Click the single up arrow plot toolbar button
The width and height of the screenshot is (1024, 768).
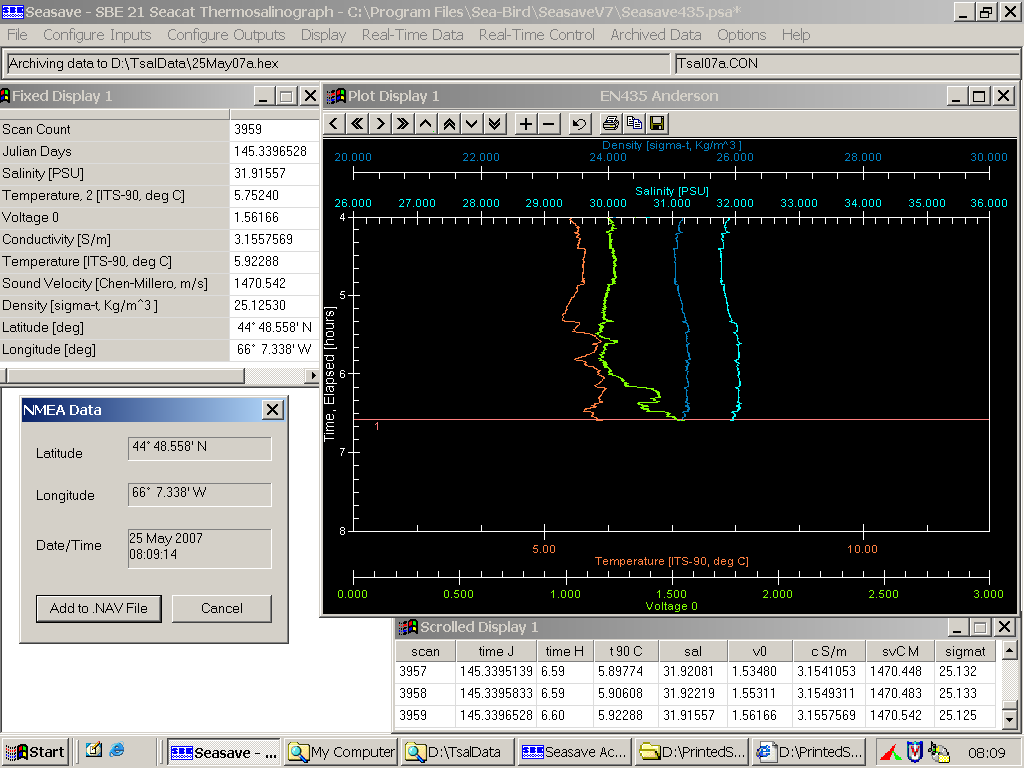pos(426,123)
